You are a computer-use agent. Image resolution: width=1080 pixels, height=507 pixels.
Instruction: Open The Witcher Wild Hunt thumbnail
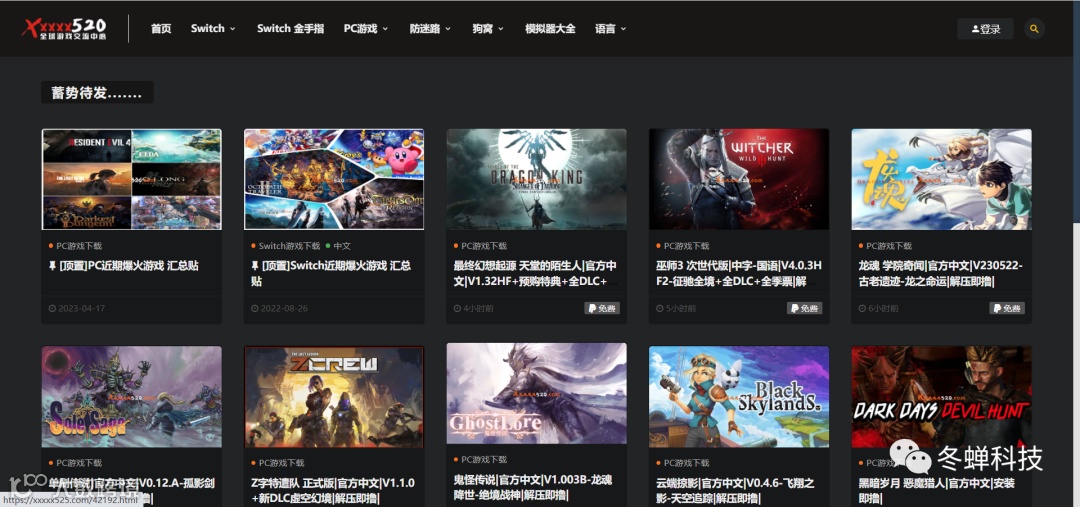[739, 179]
